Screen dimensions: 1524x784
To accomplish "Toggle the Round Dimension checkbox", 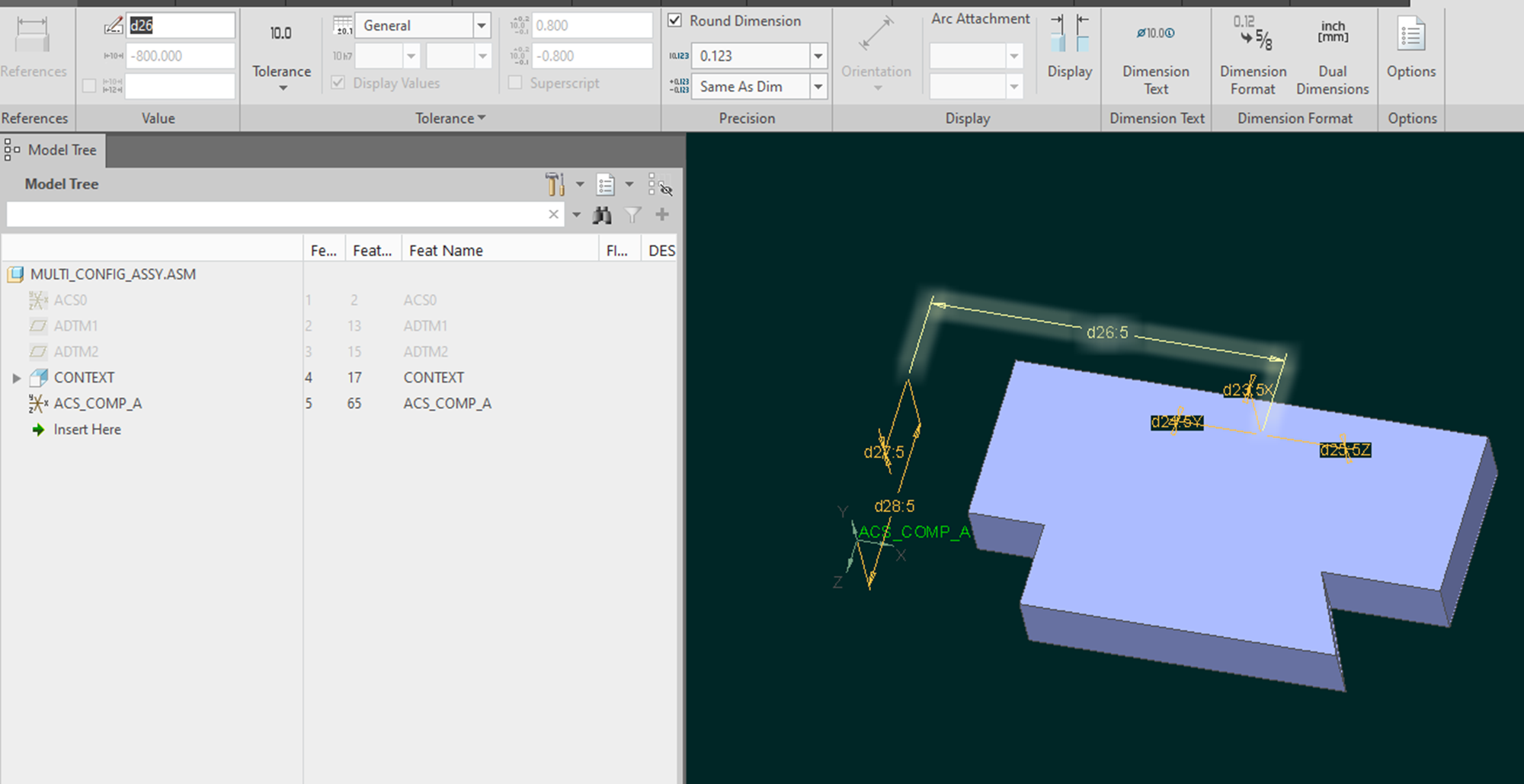I will [x=674, y=21].
